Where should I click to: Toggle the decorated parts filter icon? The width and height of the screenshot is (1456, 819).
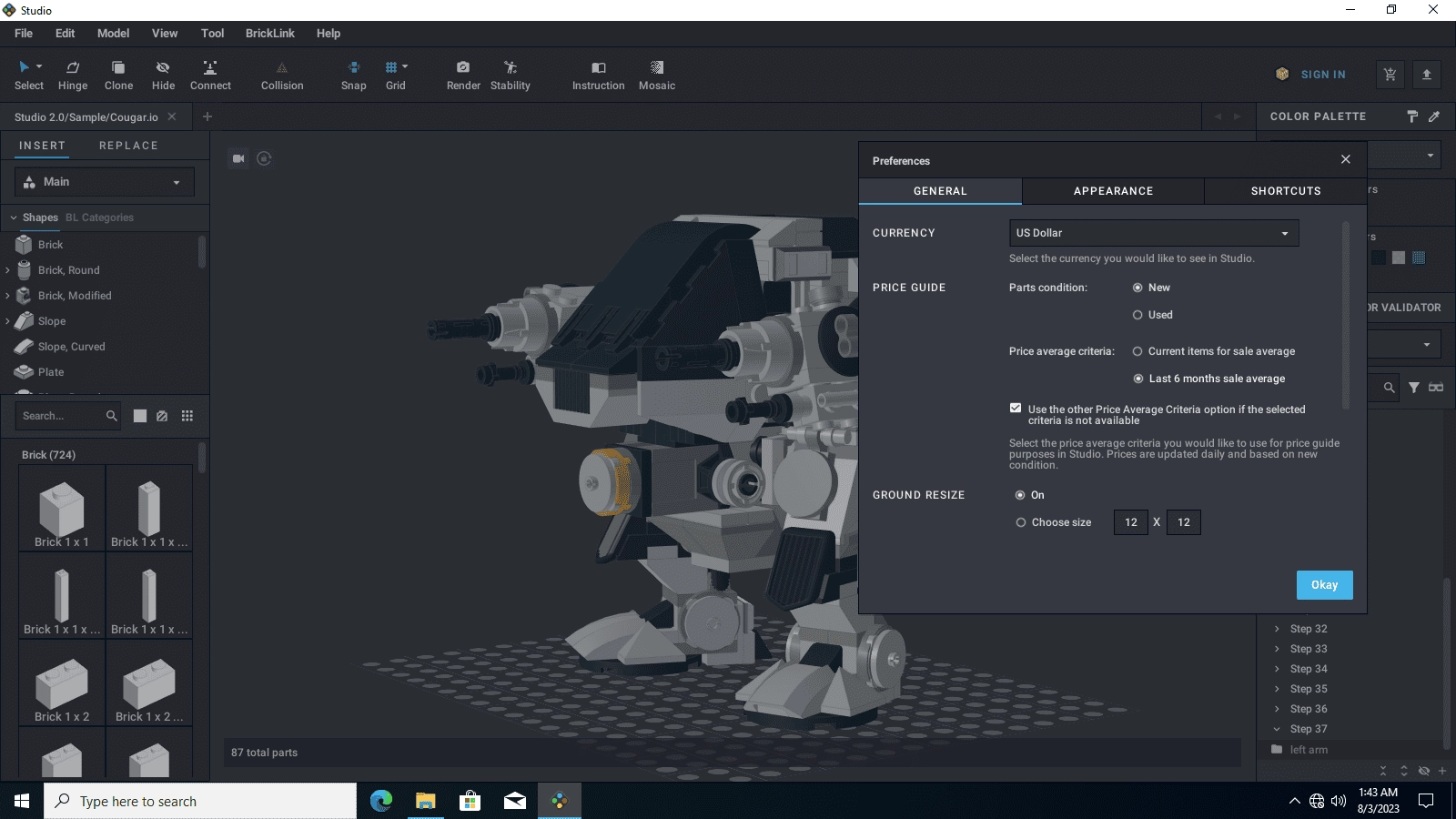click(x=162, y=416)
